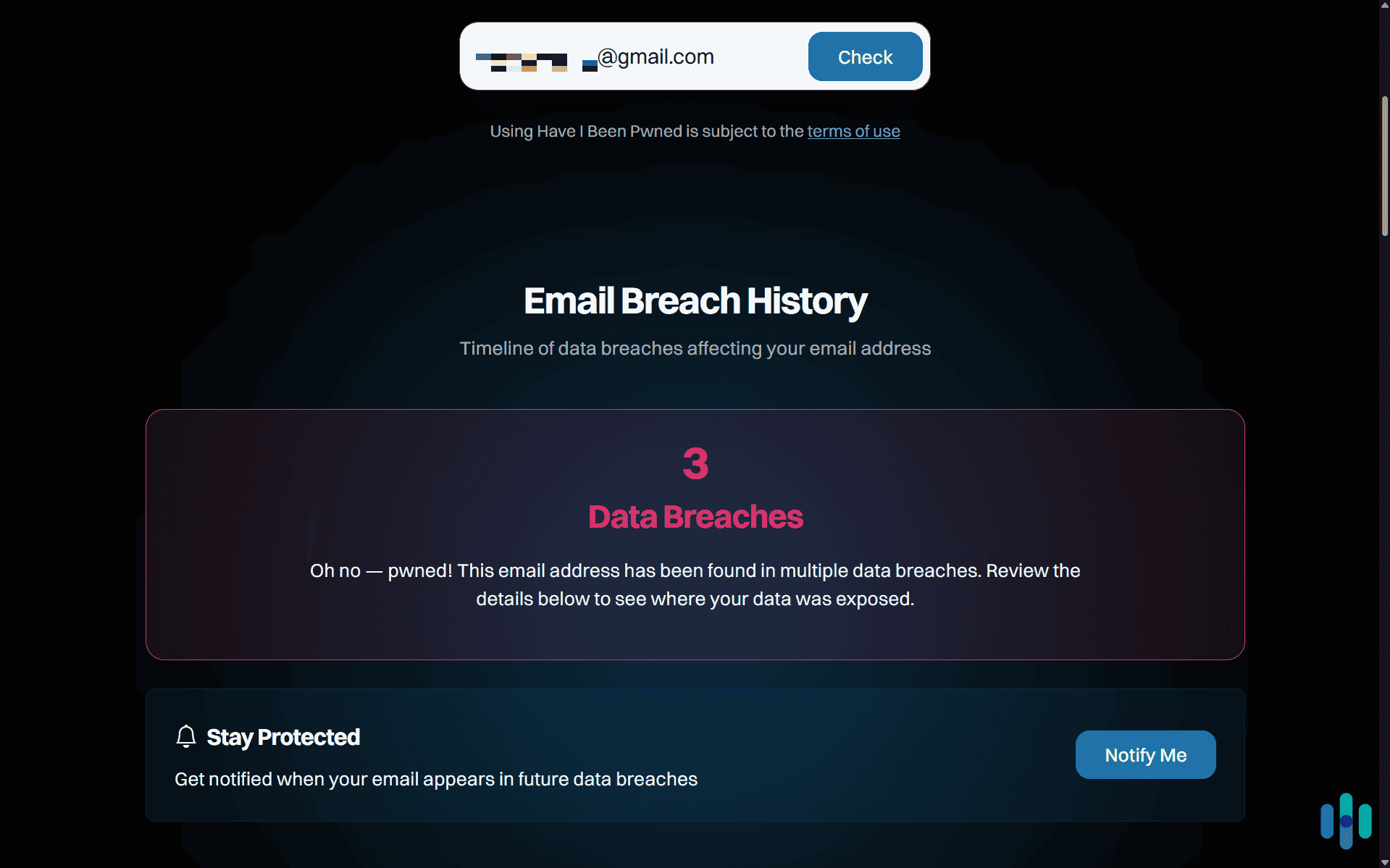Click the bell icon beside Stay Protected
This screenshot has height=868, width=1390.
(x=186, y=736)
